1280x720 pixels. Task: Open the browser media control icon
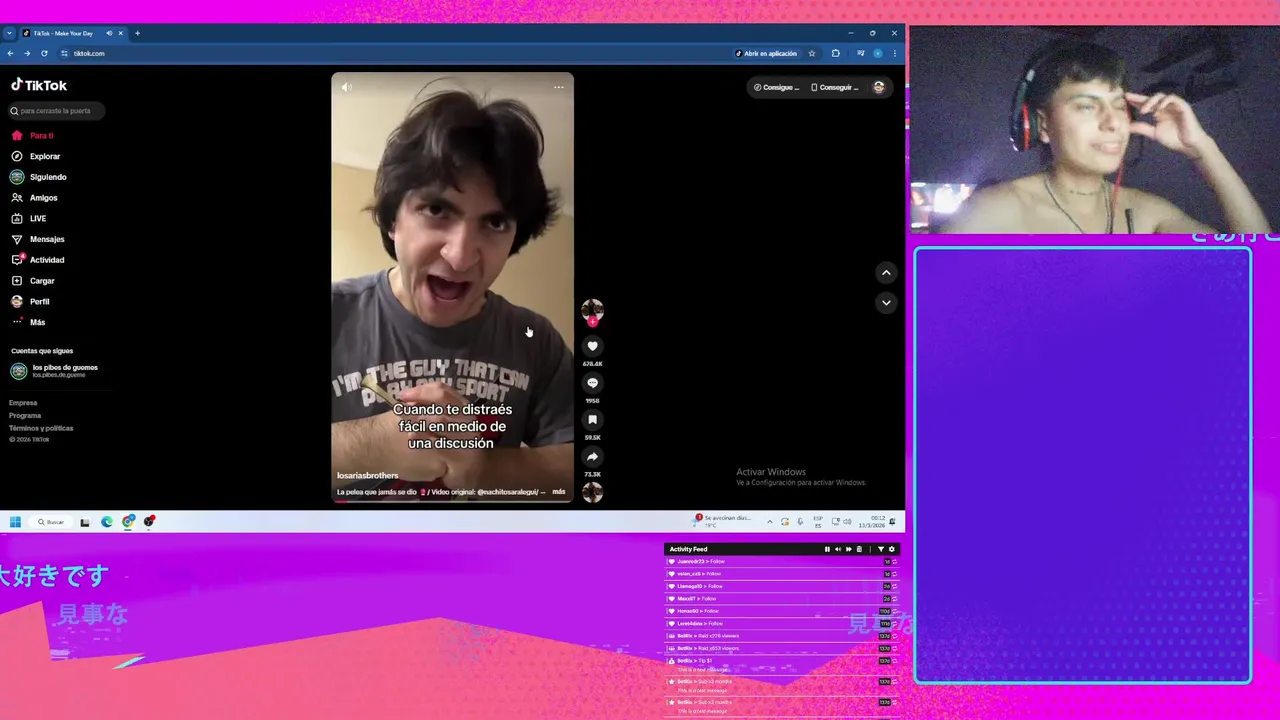860,54
